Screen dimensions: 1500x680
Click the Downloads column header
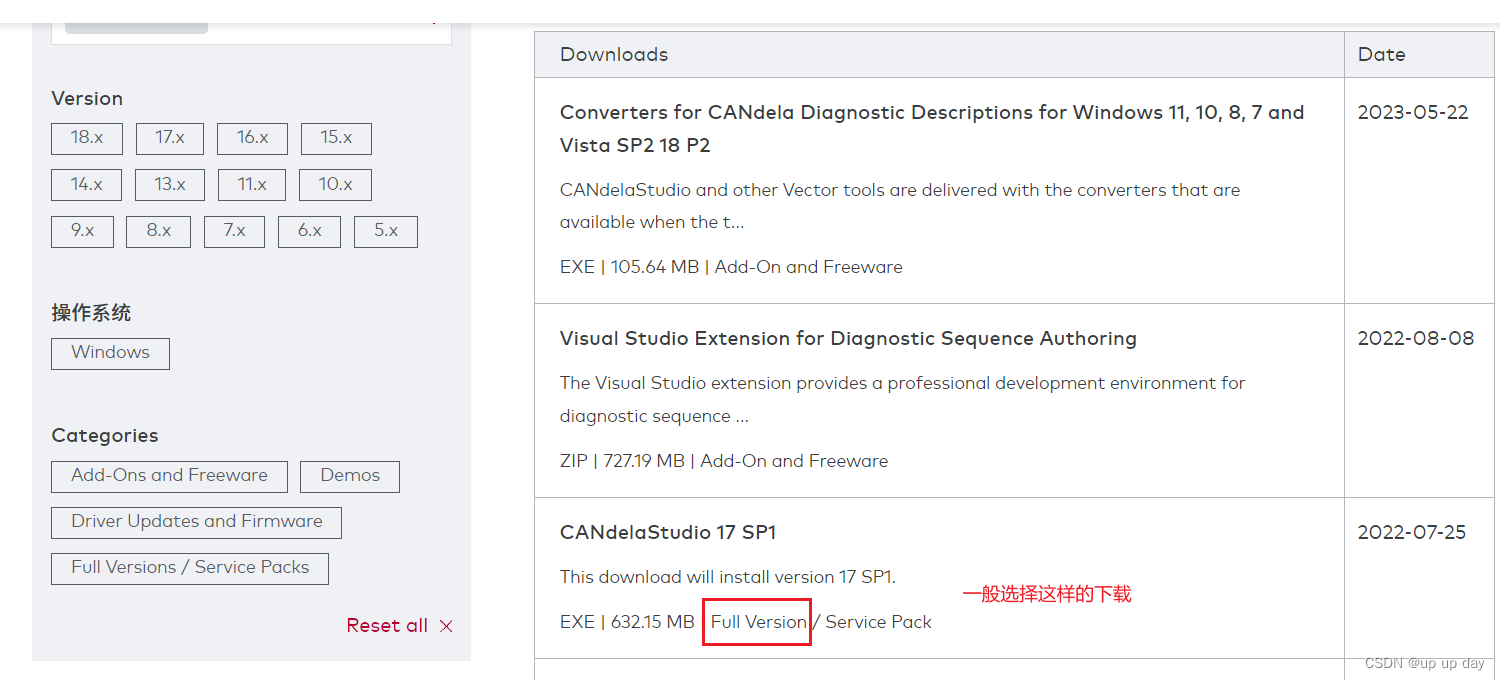[614, 55]
